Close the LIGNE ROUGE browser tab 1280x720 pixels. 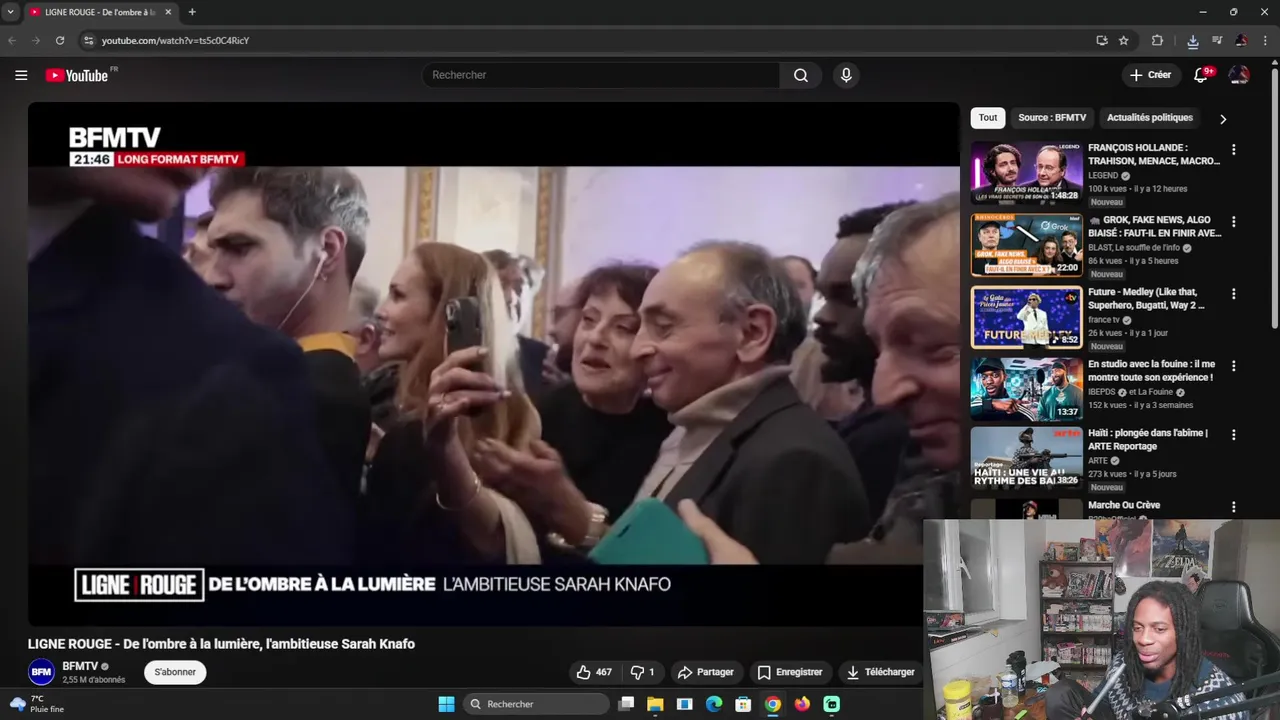click(168, 12)
